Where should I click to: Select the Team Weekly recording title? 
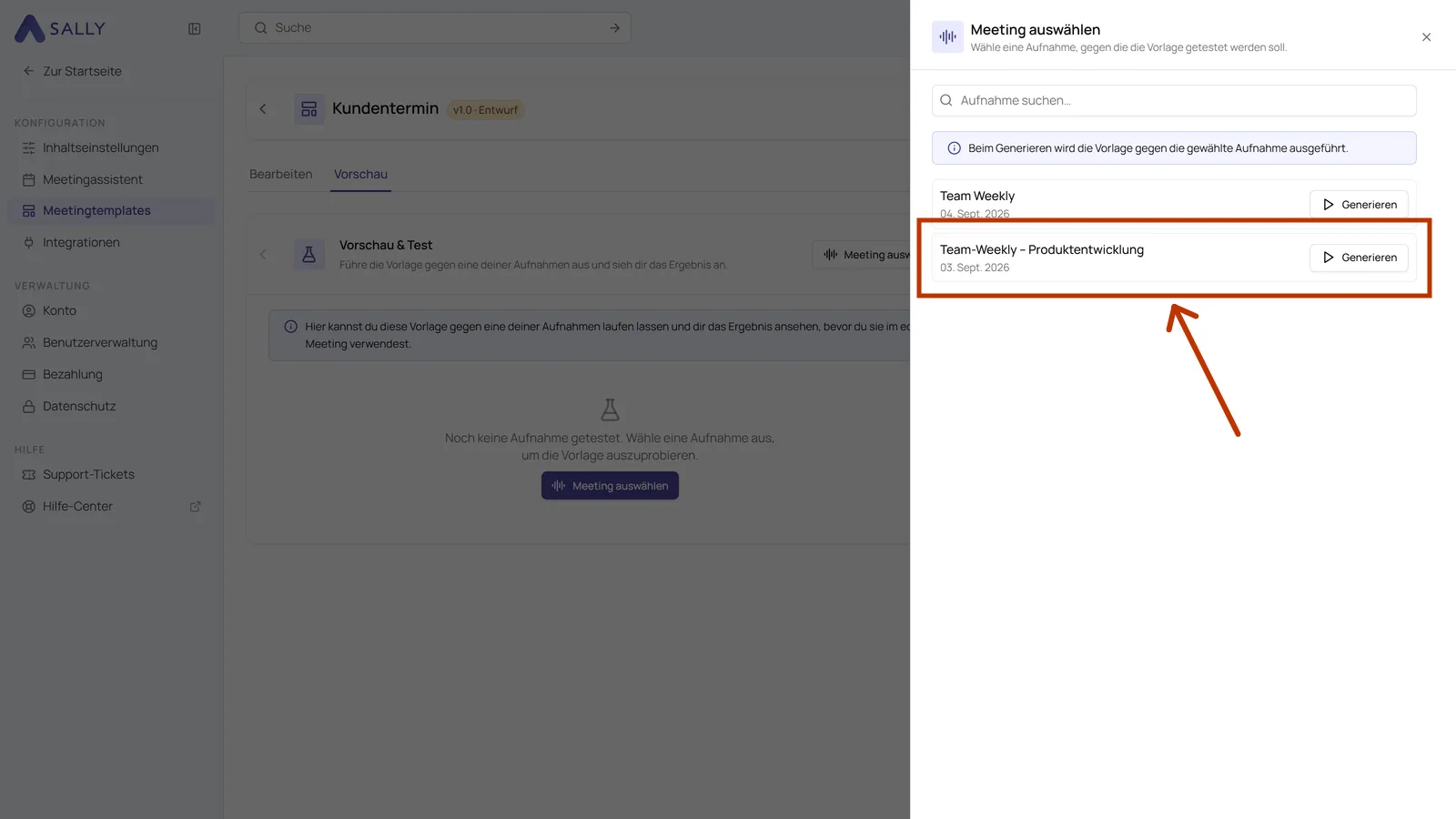point(977,197)
